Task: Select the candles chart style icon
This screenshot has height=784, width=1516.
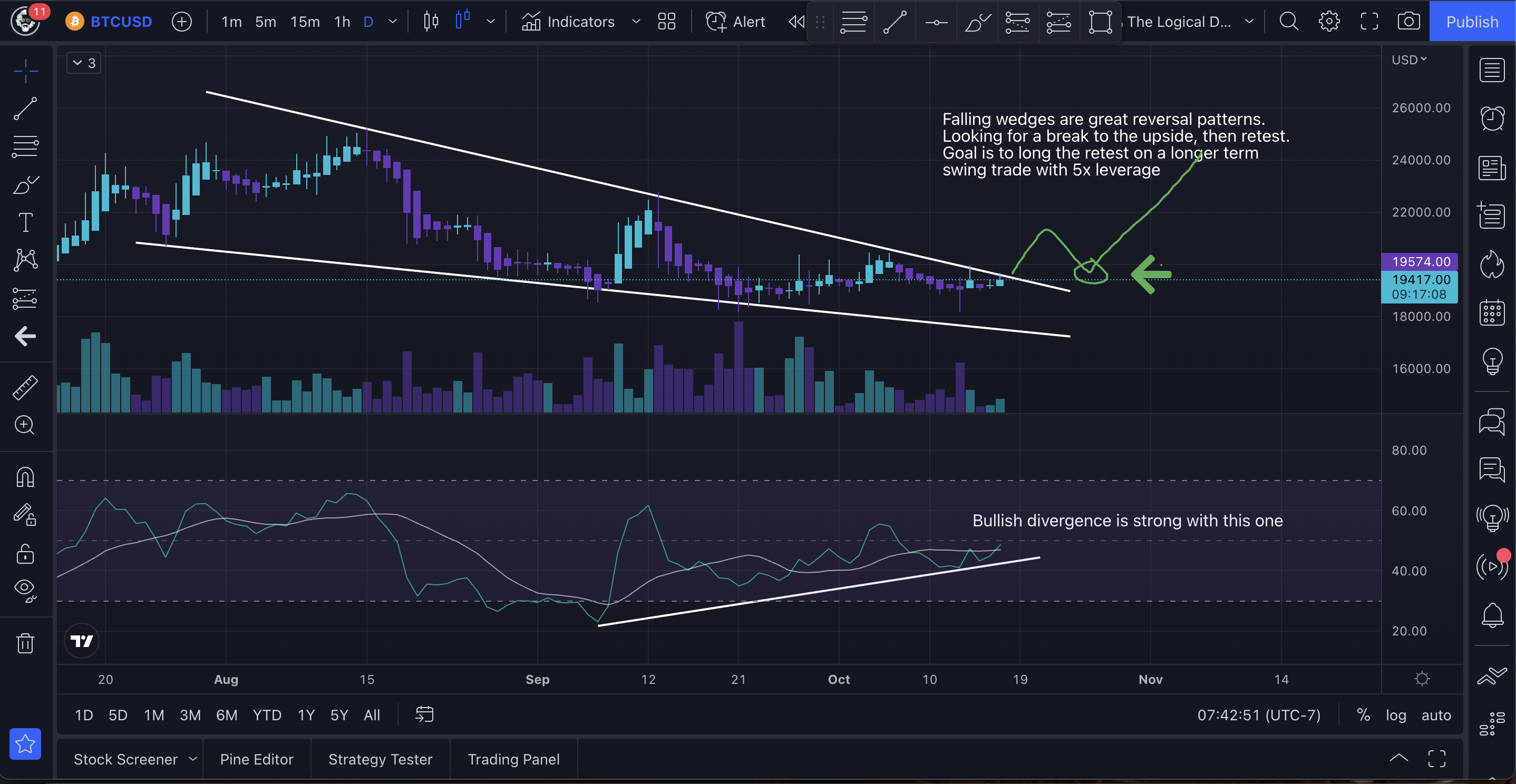Action: [x=463, y=22]
